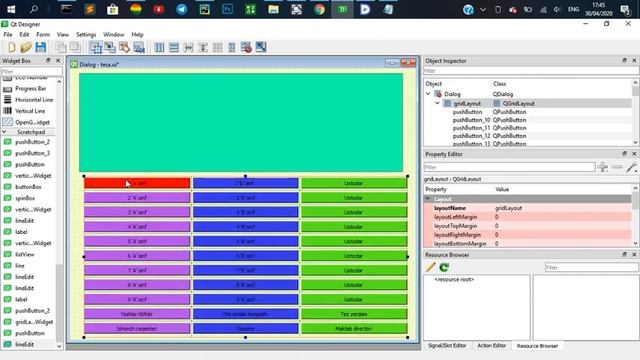The image size is (640, 360).
Task: Focus the Widget Box filter field
Action: click(x=31, y=71)
